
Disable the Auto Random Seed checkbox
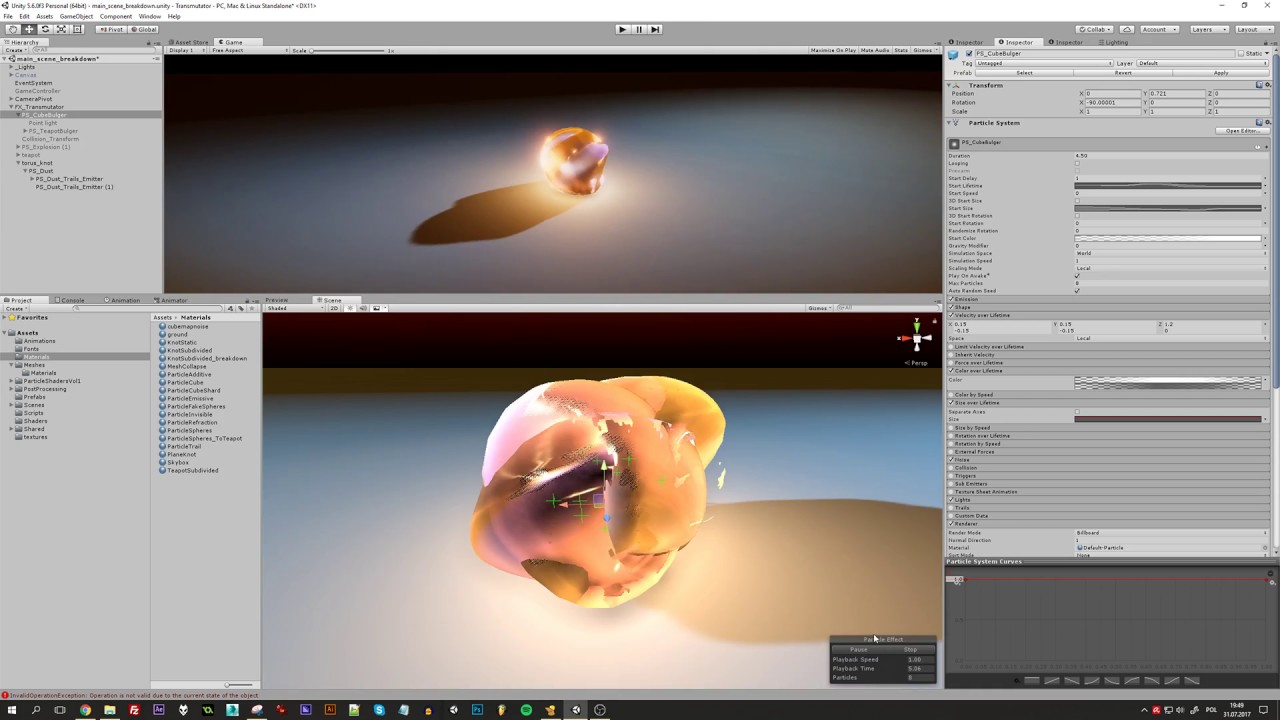point(1077,291)
